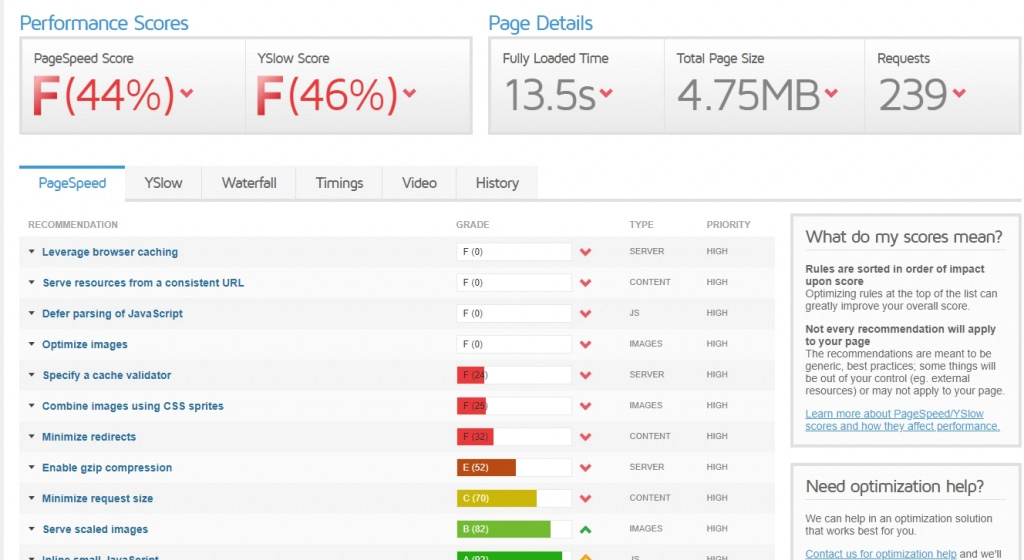Open the Combine images using CSS sprites link
This screenshot has height=560, width=1024.
tap(133, 406)
